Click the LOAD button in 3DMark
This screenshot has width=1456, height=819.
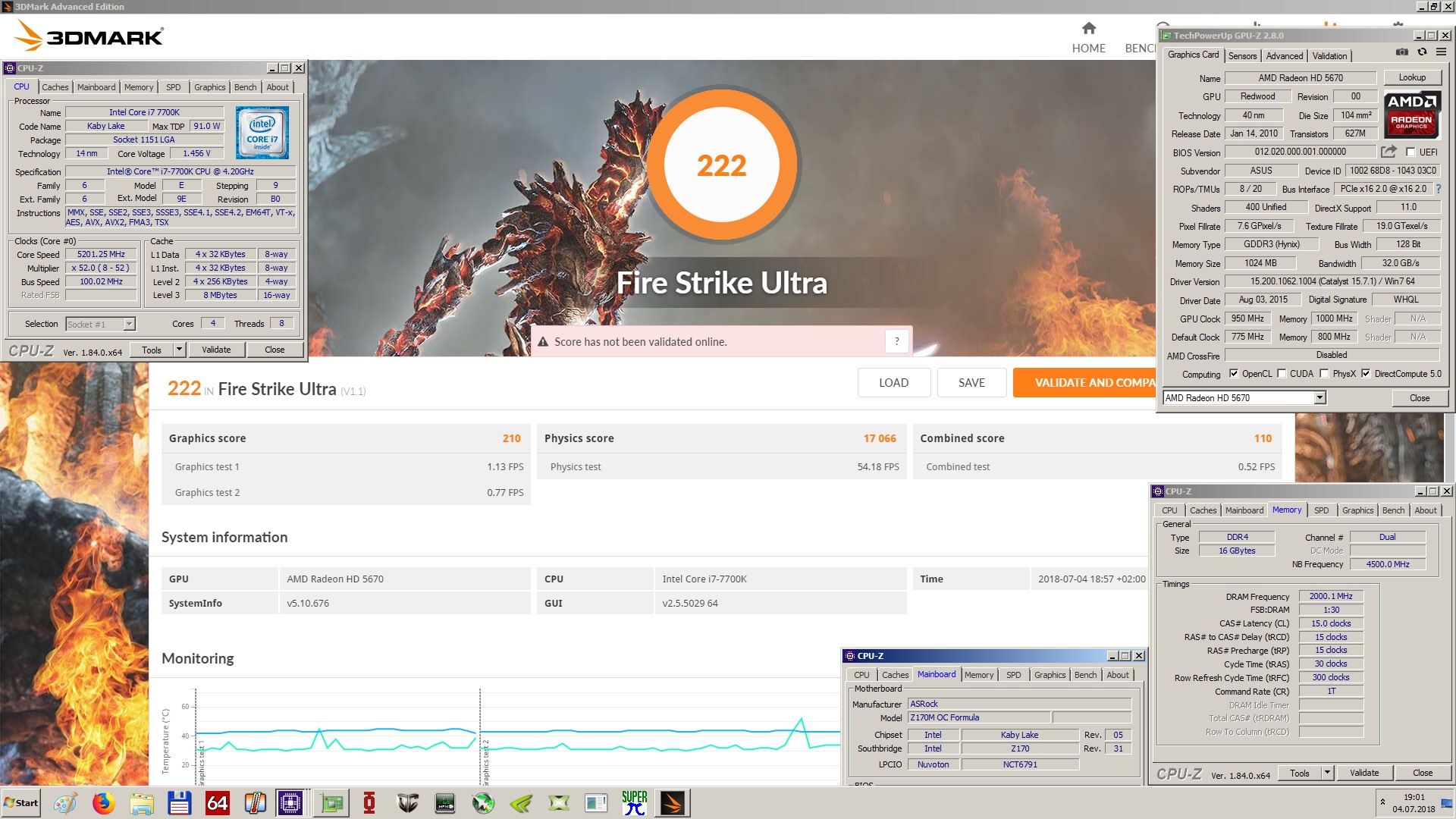pyautogui.click(x=894, y=383)
